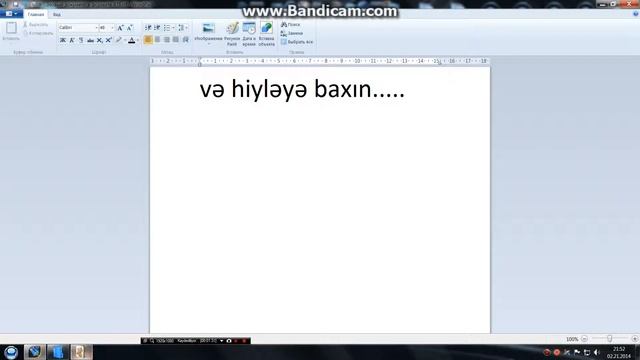Click the zoom in plus button
The width and height of the screenshot is (640, 360).
(x=634, y=339)
